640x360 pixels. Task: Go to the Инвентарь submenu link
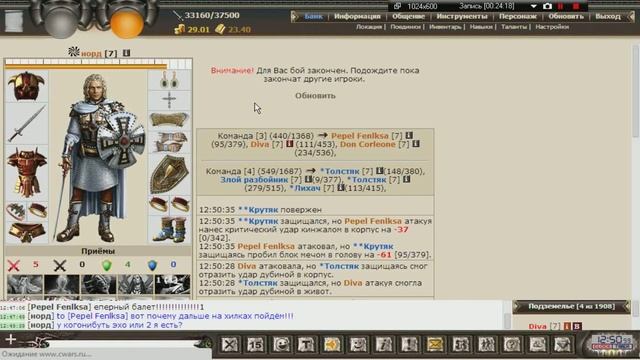pos(445,27)
